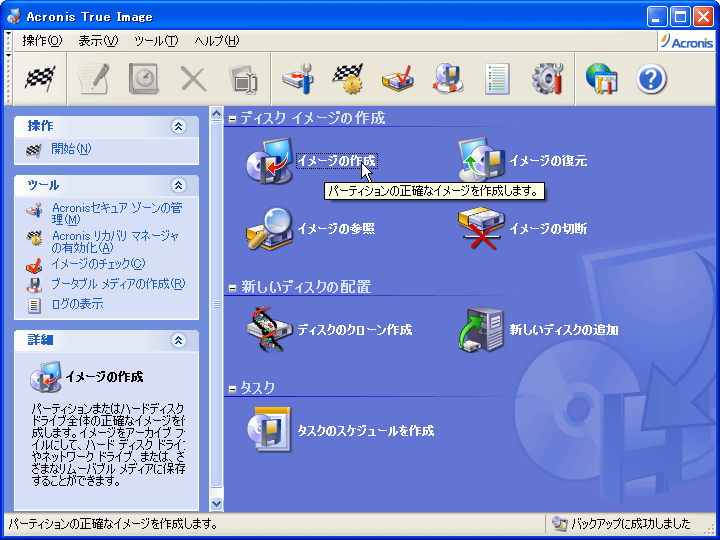Click the checkered flag Start toolbar icon
Screen dimensions: 720x540
click(40, 79)
